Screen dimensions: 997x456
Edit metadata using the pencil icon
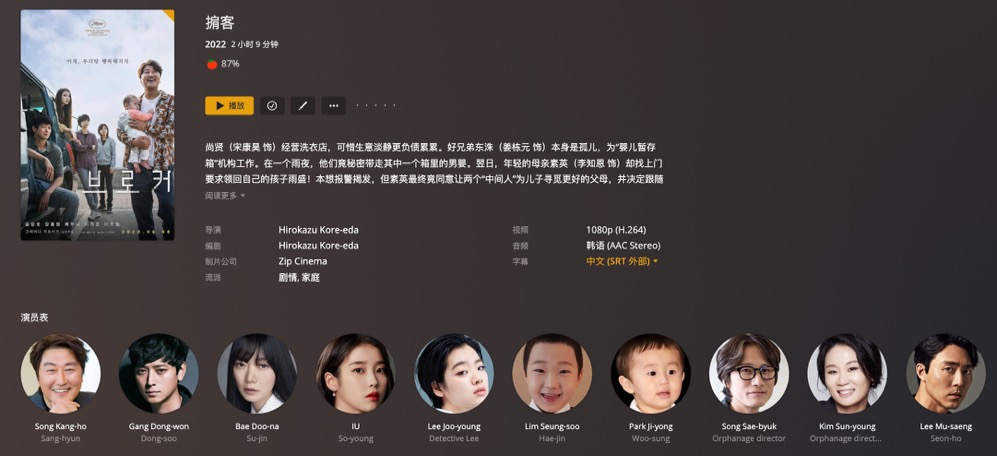[x=303, y=106]
